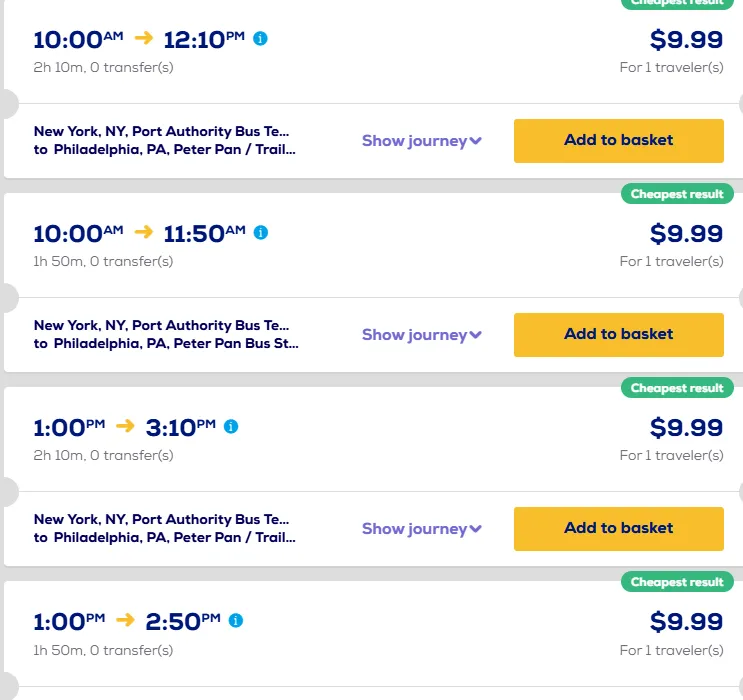Add the 1:00PM–3:10PM trip to basket
The height and width of the screenshot is (700, 743).
tap(618, 529)
